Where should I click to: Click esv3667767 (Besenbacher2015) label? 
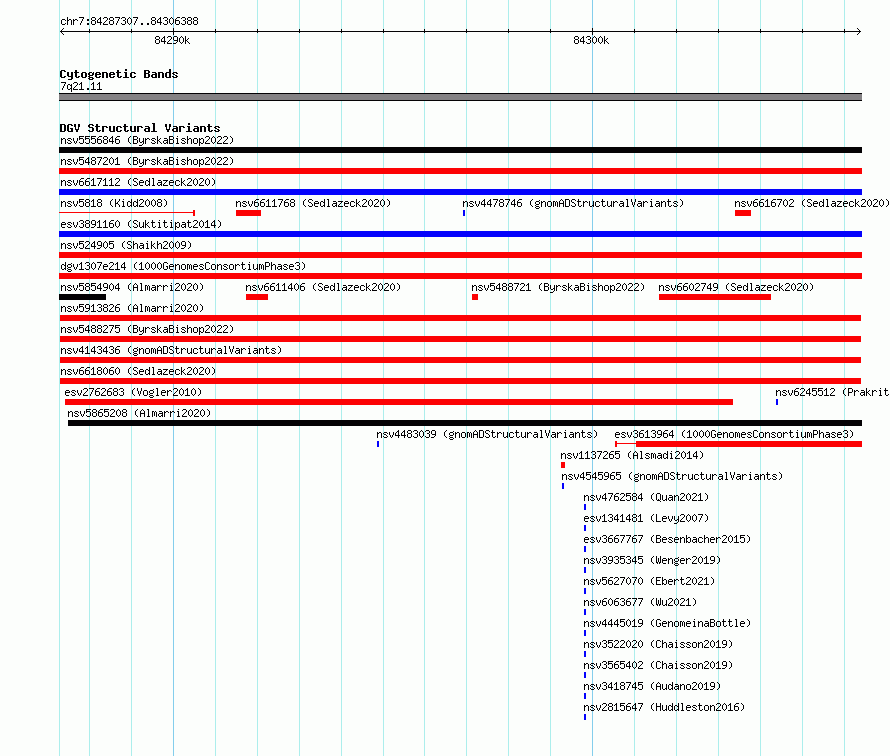(667, 539)
